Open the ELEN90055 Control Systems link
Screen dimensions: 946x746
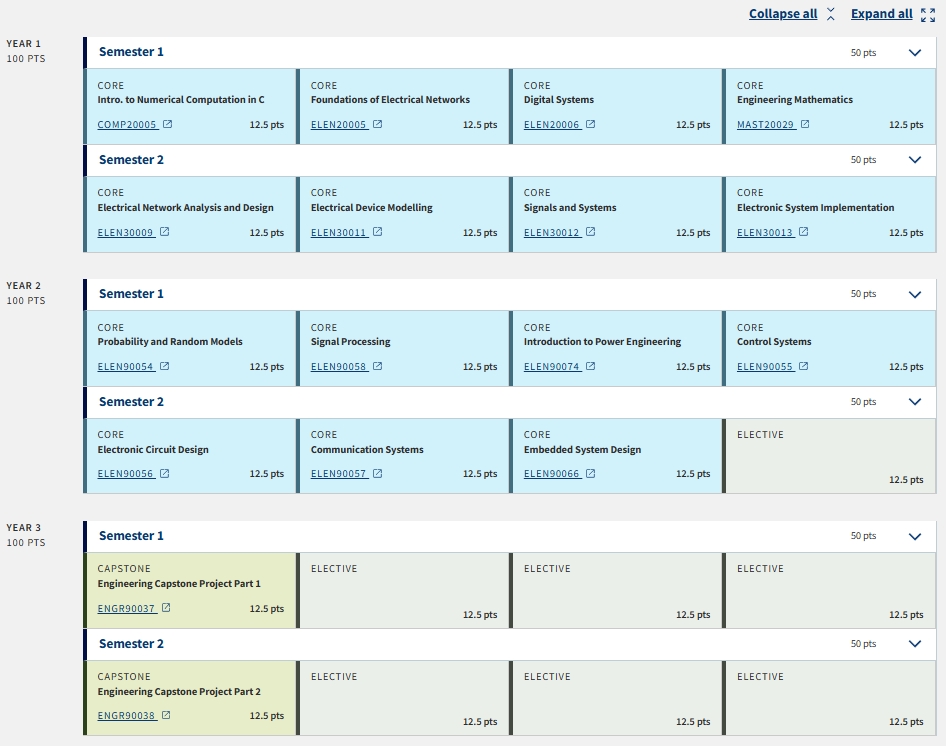tap(765, 367)
